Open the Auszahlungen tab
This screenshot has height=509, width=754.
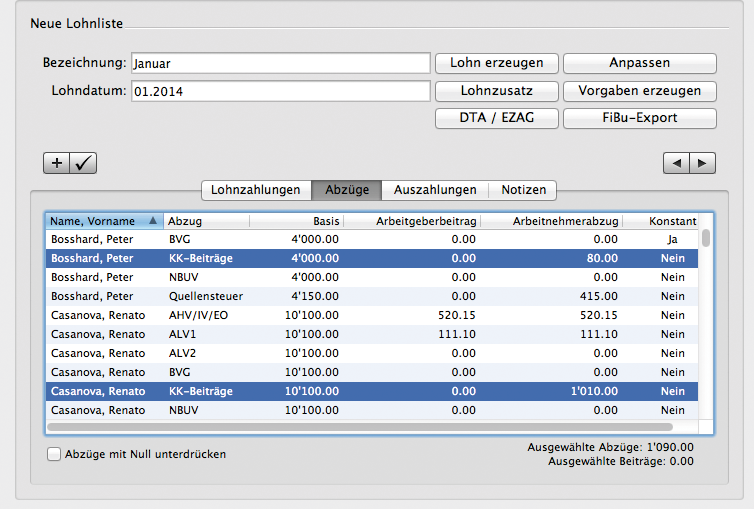(x=434, y=189)
